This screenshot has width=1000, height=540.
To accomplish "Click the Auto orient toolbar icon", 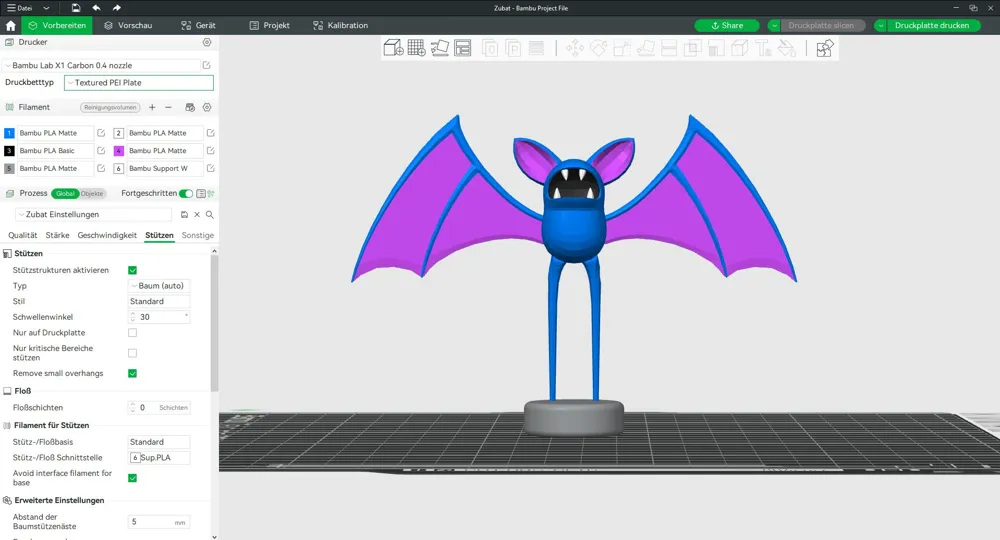I will (x=440, y=48).
